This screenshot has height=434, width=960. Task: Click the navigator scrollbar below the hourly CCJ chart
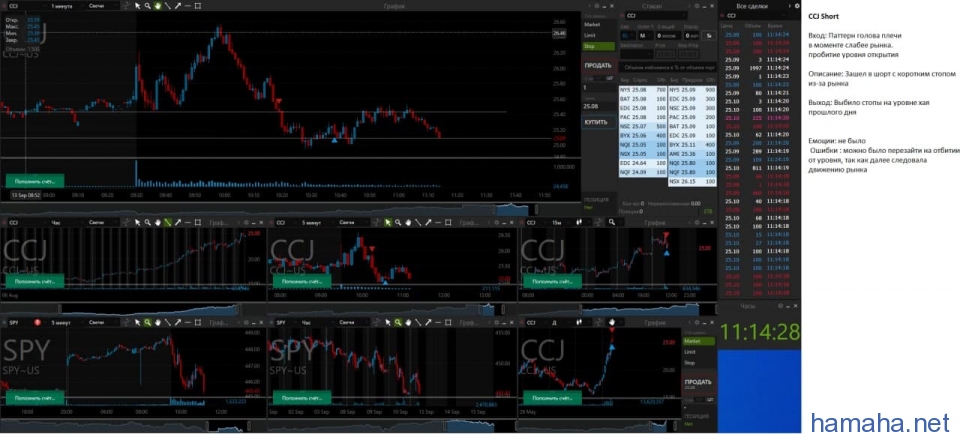click(x=133, y=309)
